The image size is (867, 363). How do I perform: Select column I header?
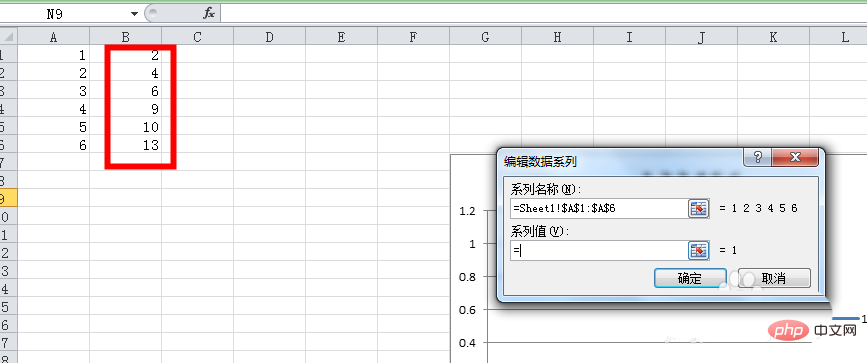coord(629,37)
